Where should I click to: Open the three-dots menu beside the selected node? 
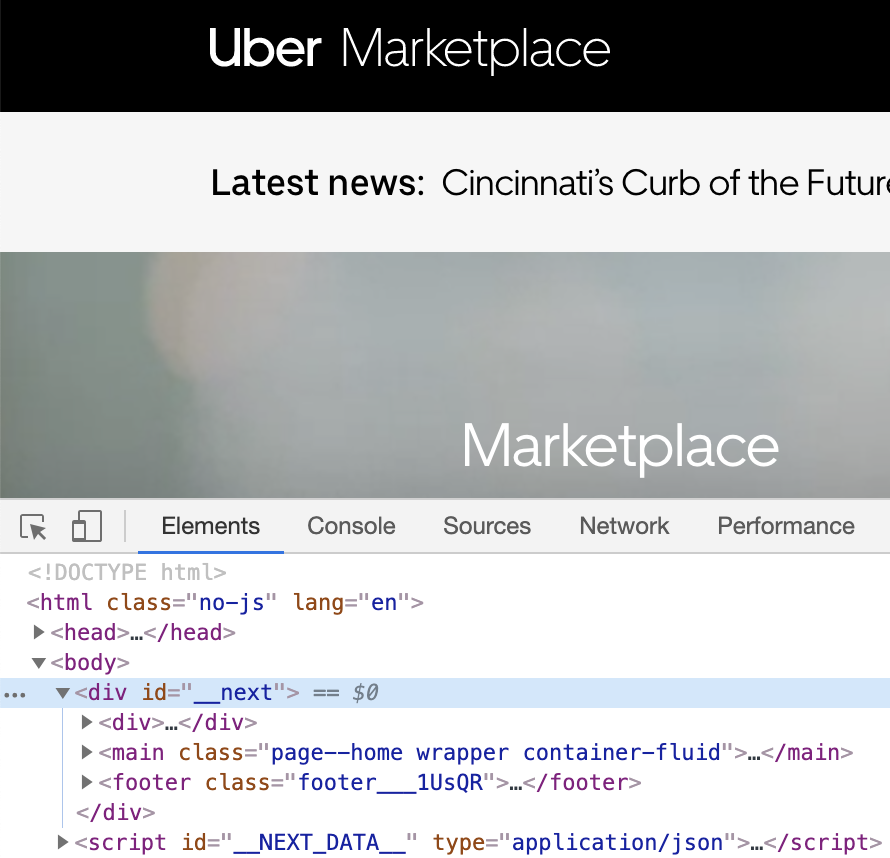pos(15,694)
